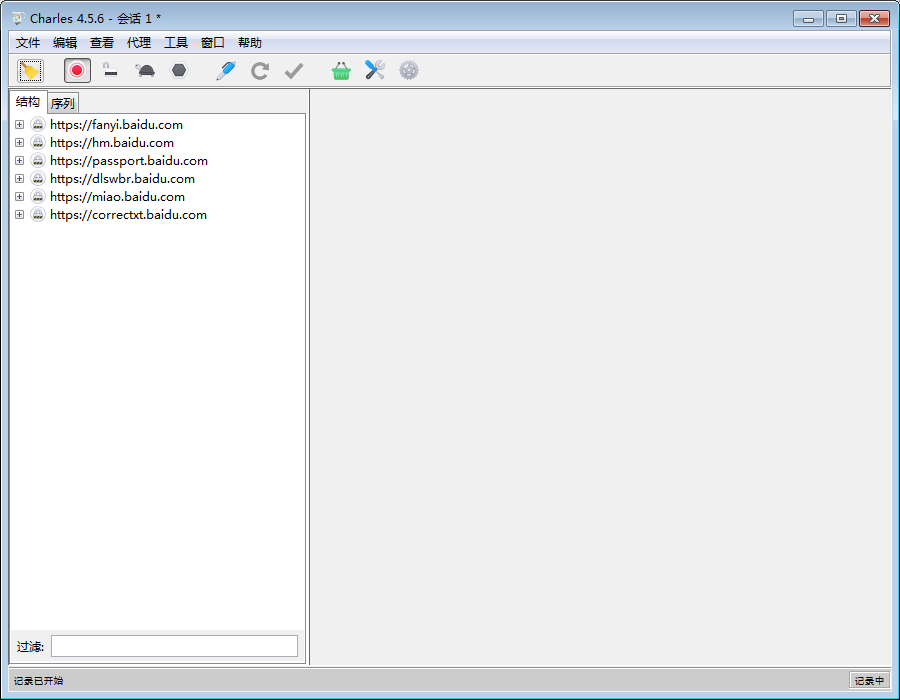Select https://correctxt.baidu.com host entry
Viewport: 900px width, 700px height.
coord(129,215)
